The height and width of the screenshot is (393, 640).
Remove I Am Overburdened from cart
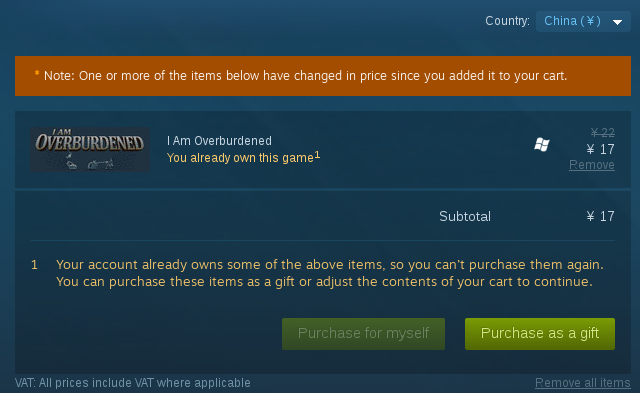[x=591, y=165]
